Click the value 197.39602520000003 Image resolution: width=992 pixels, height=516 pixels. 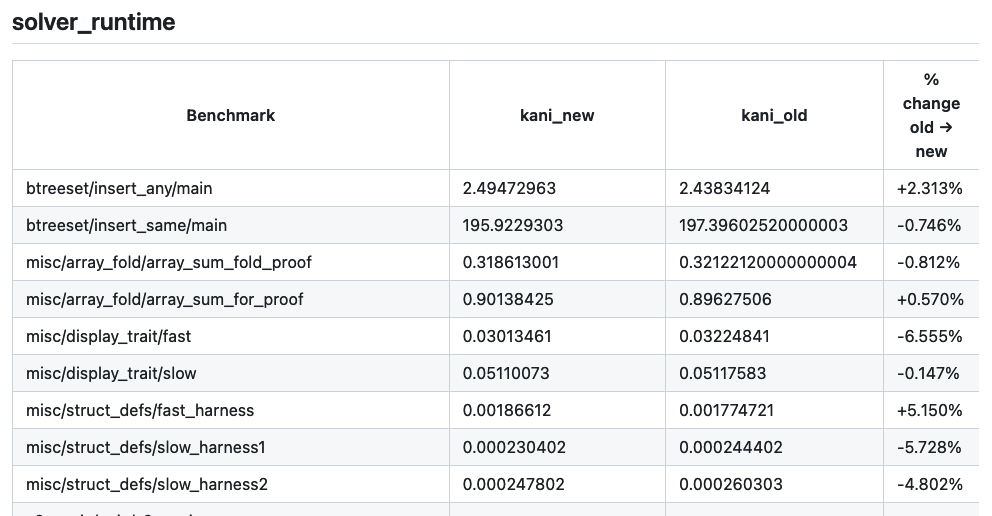[x=763, y=225]
